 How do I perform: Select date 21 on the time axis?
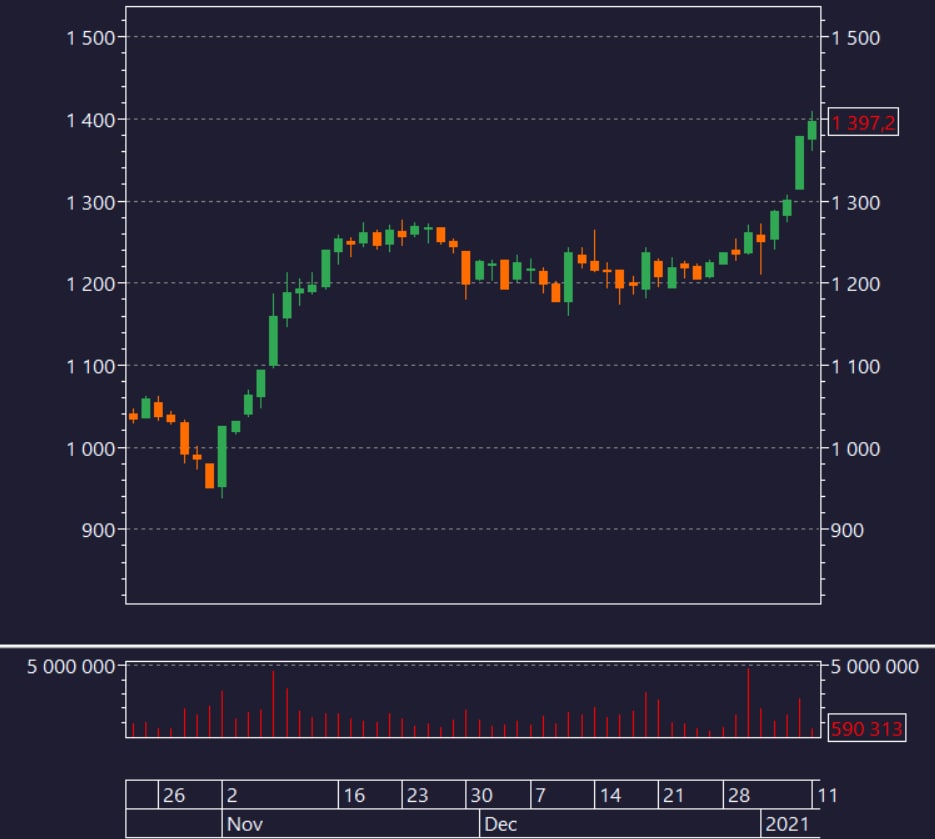click(673, 795)
